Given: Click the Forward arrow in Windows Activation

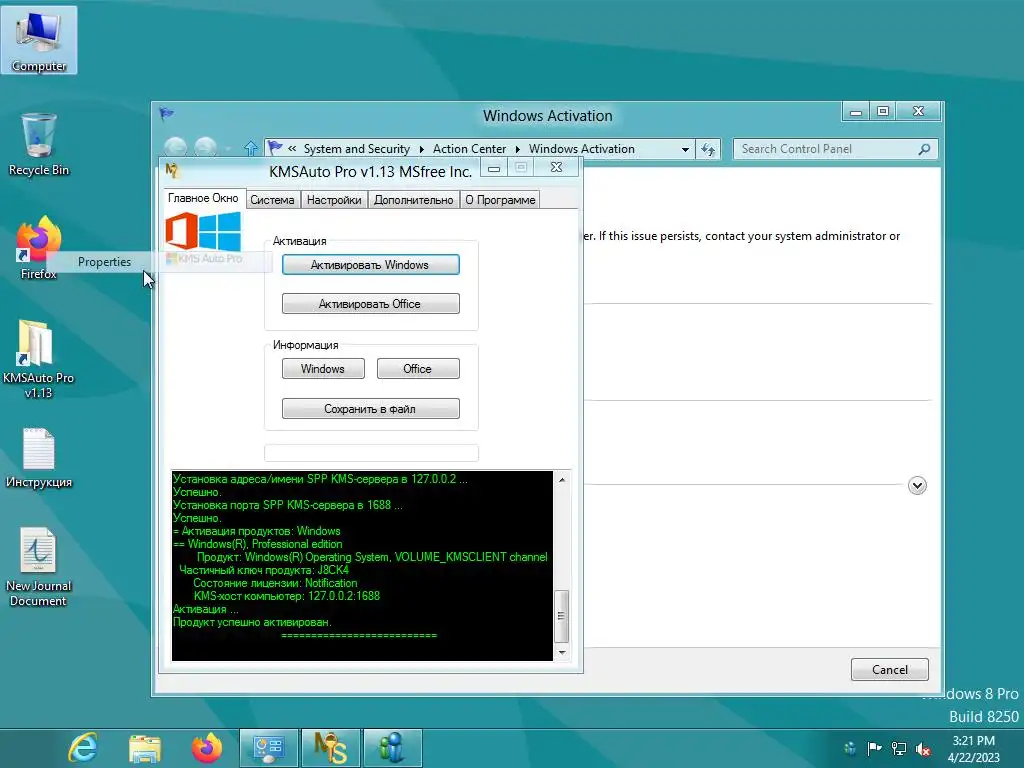Looking at the screenshot, I should 206,149.
